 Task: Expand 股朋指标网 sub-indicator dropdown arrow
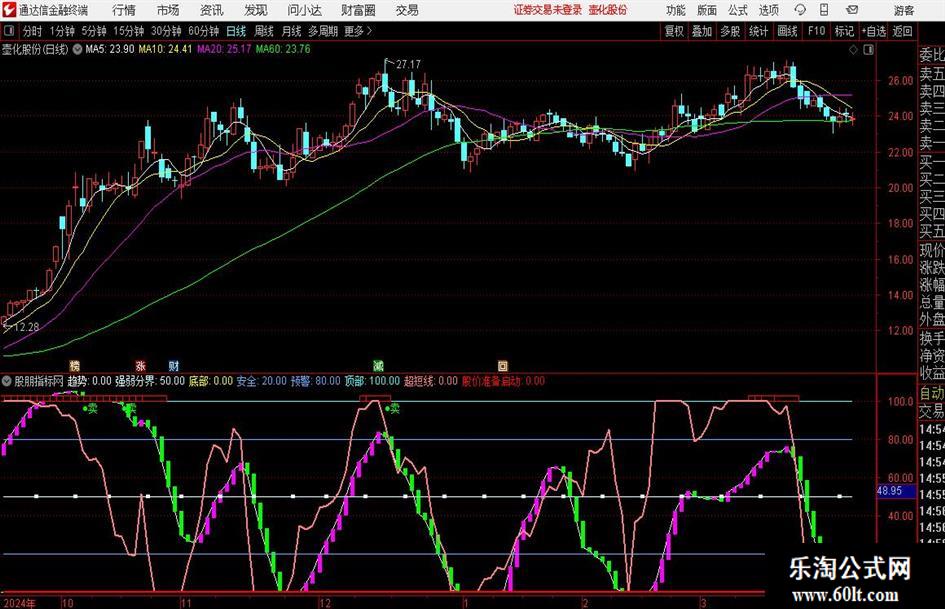(7, 382)
